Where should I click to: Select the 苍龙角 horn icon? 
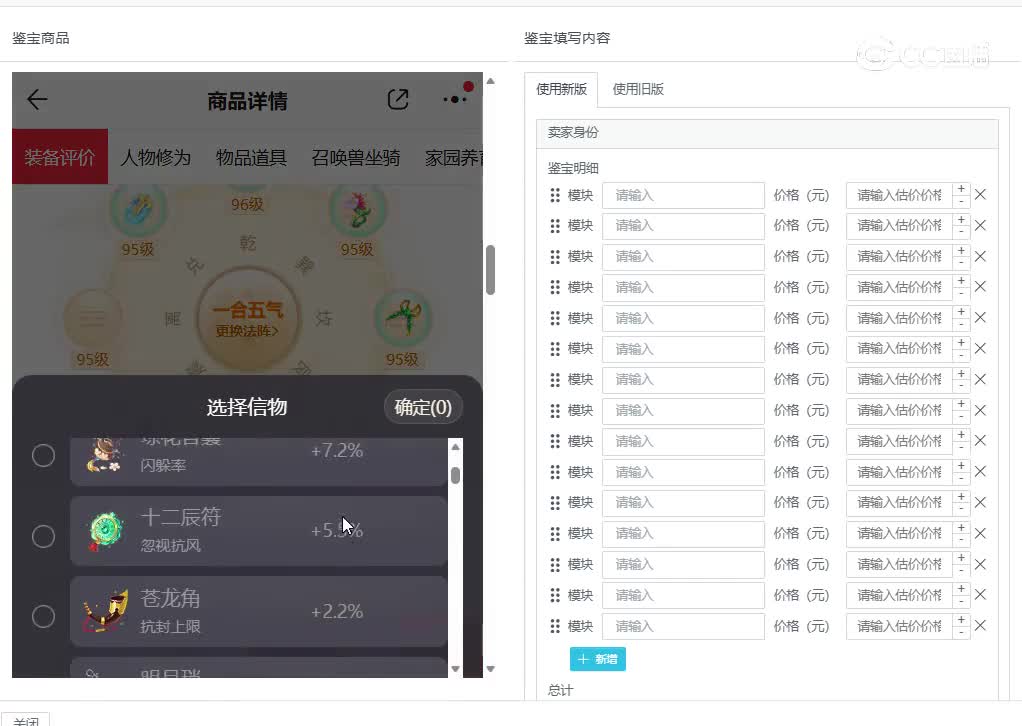point(106,611)
